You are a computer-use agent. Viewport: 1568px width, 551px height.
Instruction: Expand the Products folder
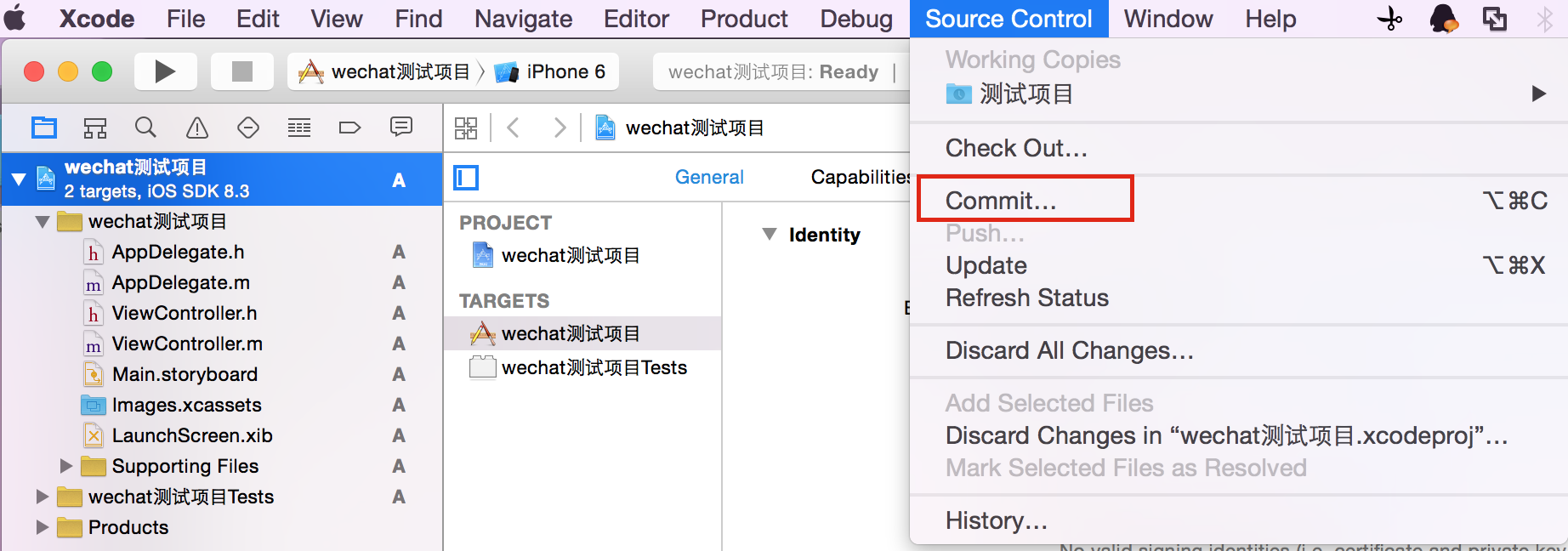(43, 527)
